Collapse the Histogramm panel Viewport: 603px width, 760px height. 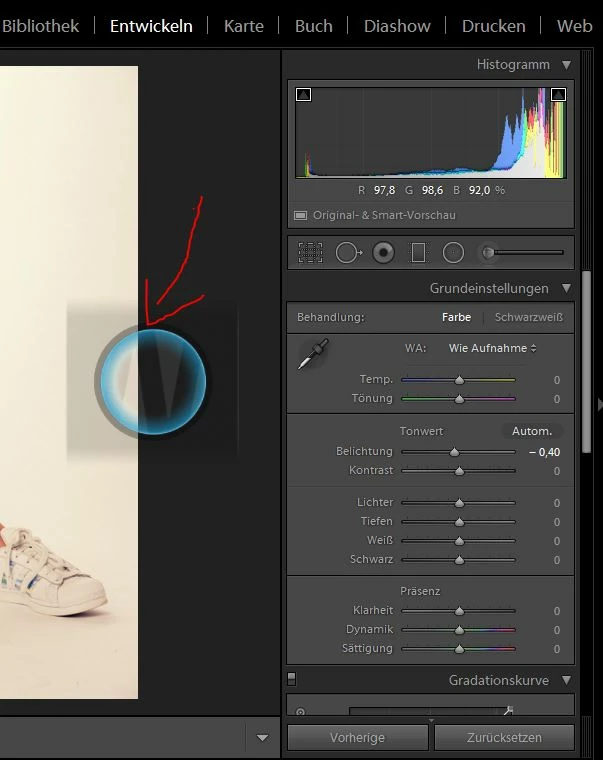[566, 64]
